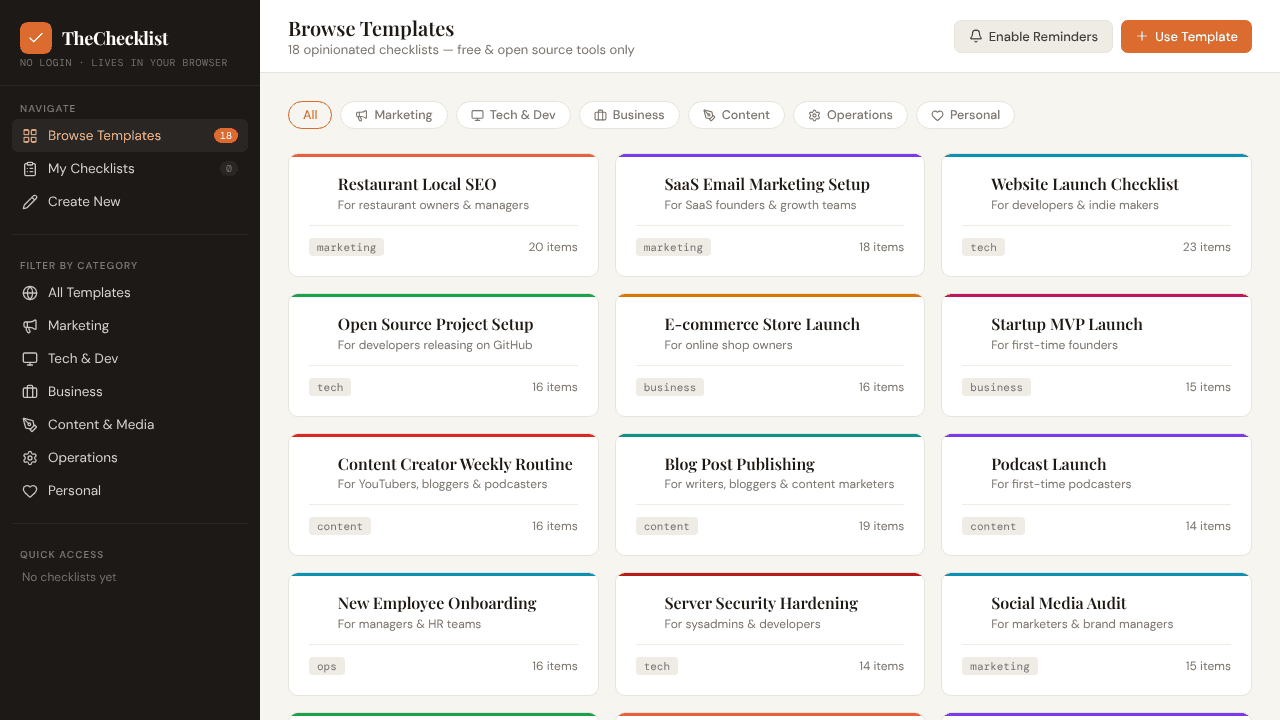
Task: Open New Employee Onboarding template
Action: point(443,634)
